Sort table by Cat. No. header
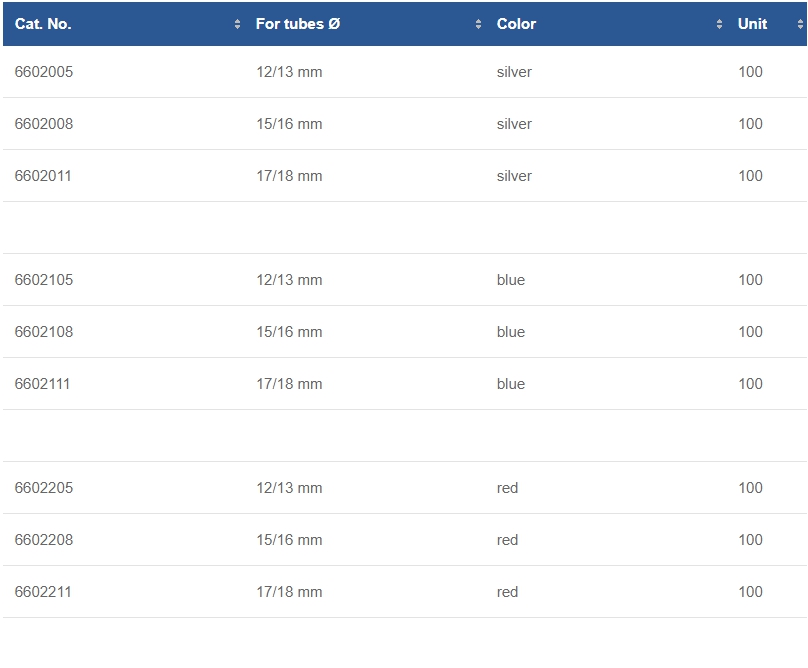 pos(43,24)
